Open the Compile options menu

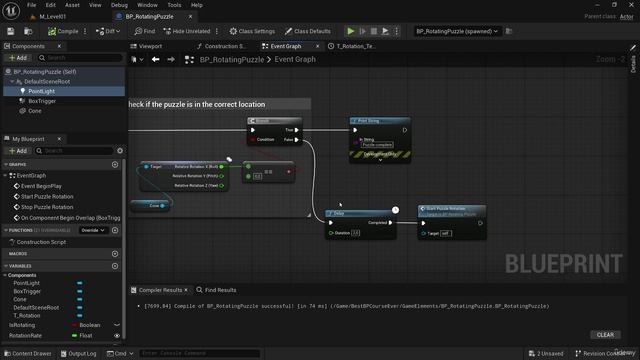(x=85, y=31)
